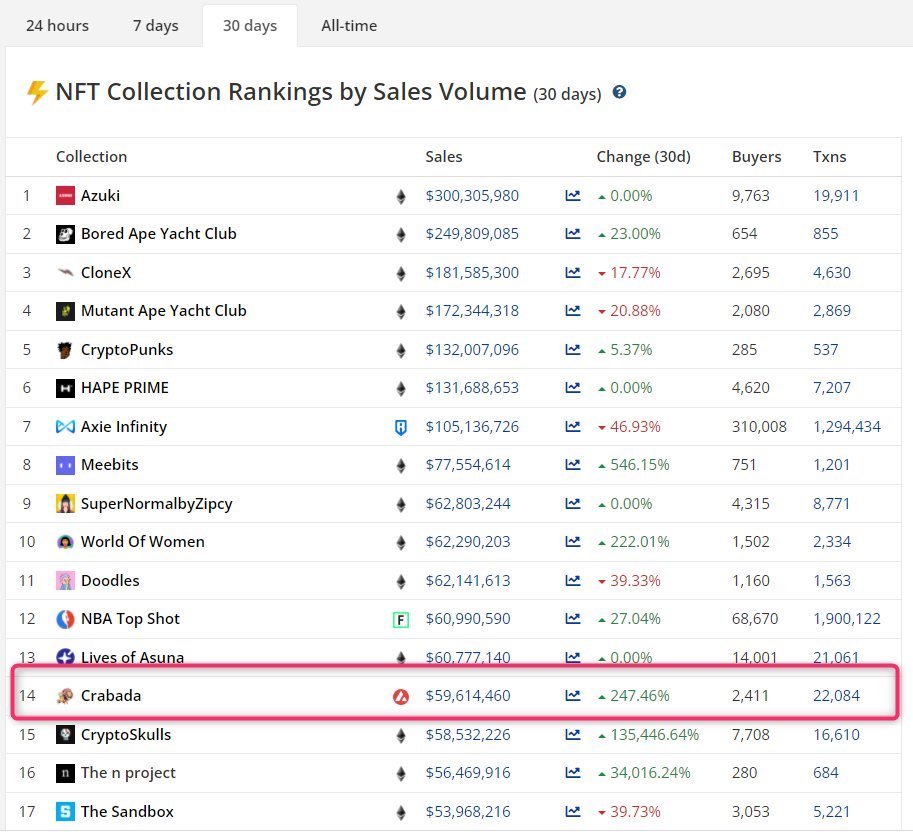Open the Axie Infinity collection link
Image resolution: width=913 pixels, height=835 pixels.
coord(124,427)
